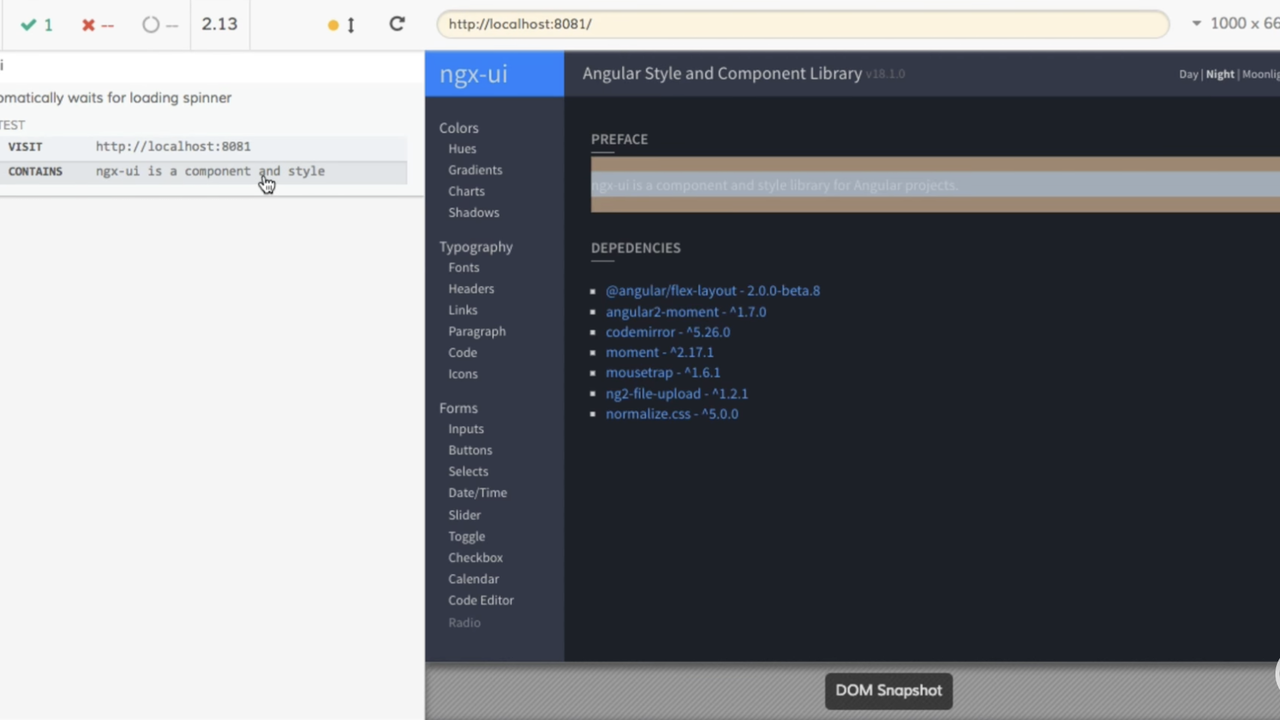Viewport: 1280px width, 720px height.
Task: Toggle auto-scrolling via the arrows icon
Action: coord(351,25)
